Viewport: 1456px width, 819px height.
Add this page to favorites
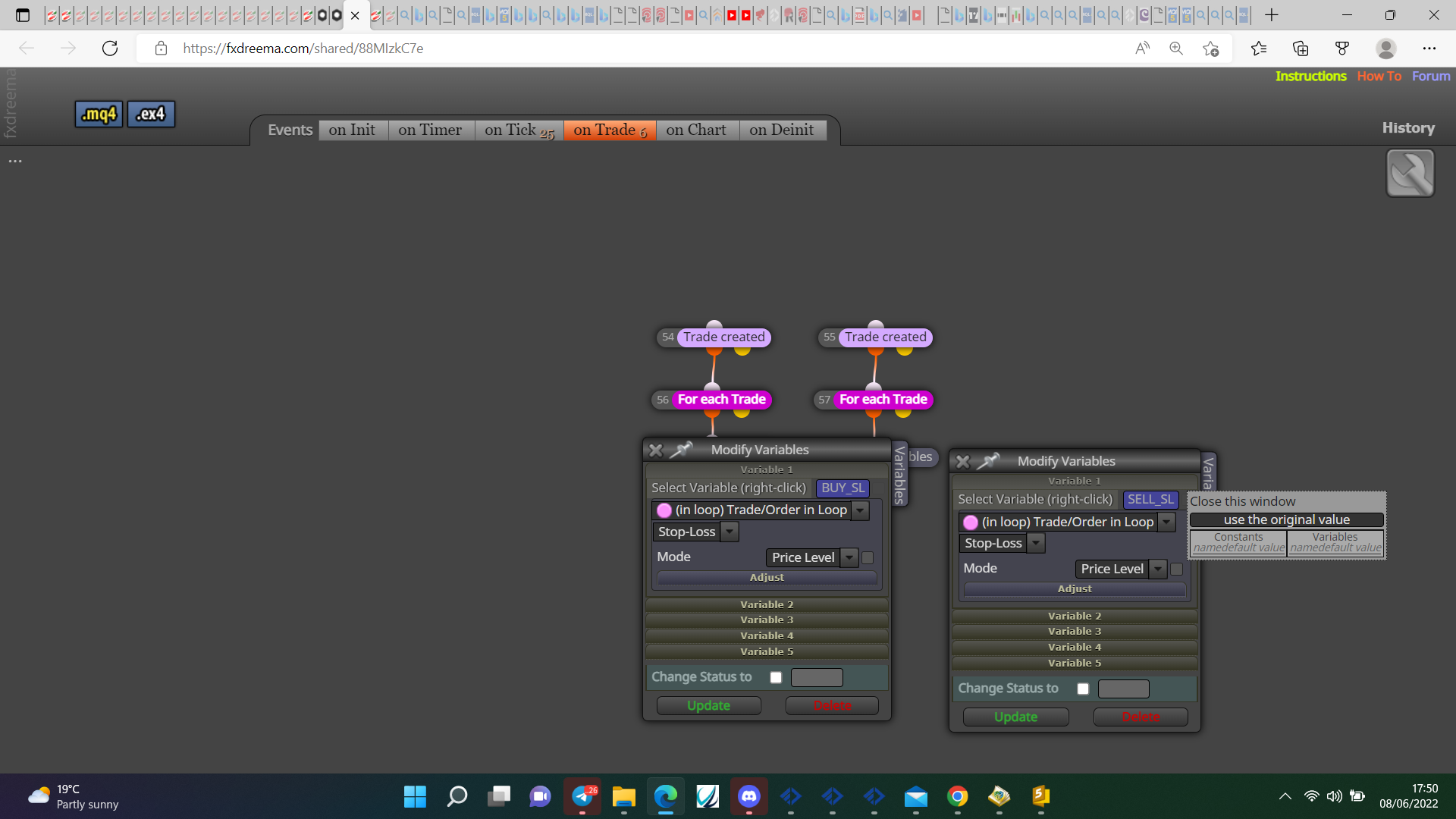(1211, 49)
